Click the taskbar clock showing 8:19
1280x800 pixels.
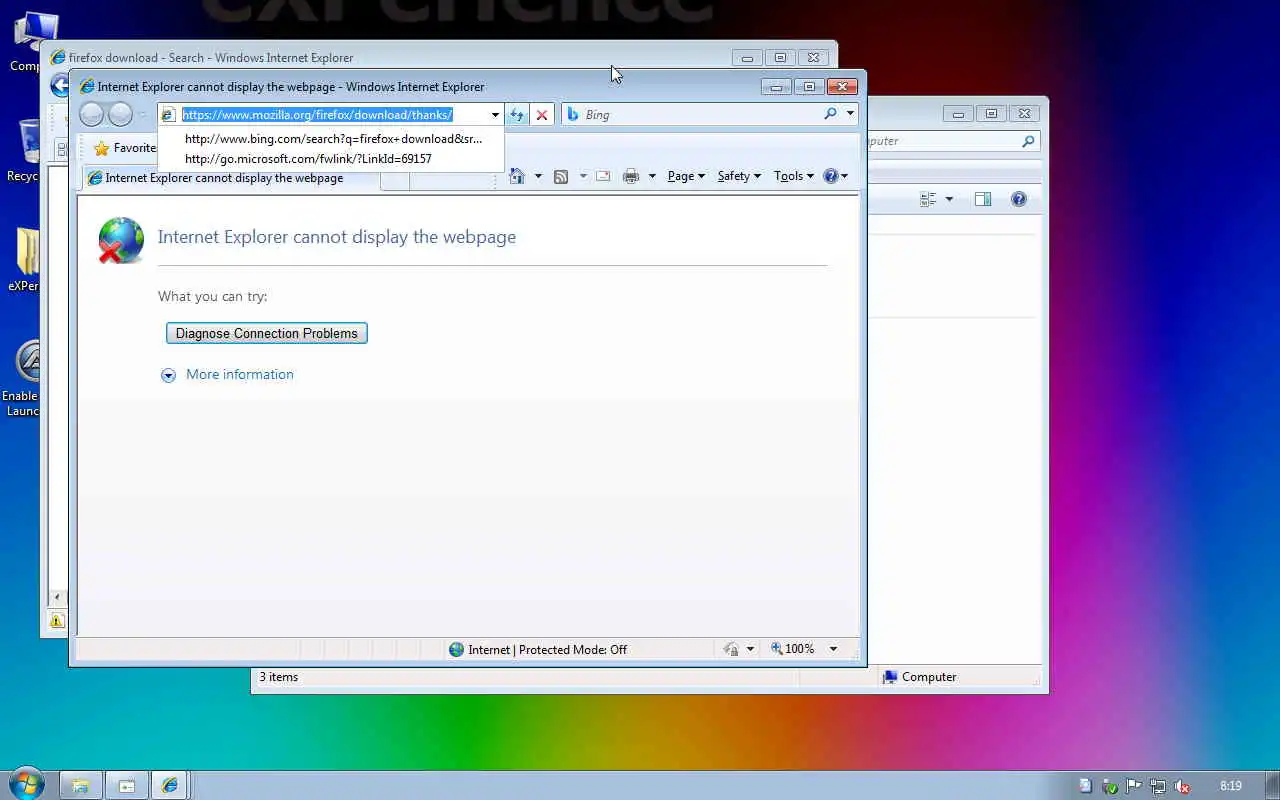pyautogui.click(x=1231, y=786)
